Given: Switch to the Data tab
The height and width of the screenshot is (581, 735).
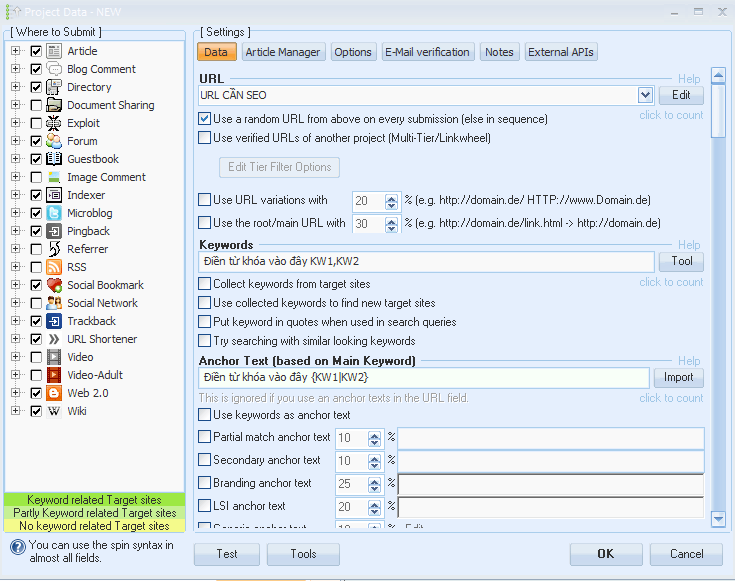Looking at the screenshot, I should [x=217, y=52].
